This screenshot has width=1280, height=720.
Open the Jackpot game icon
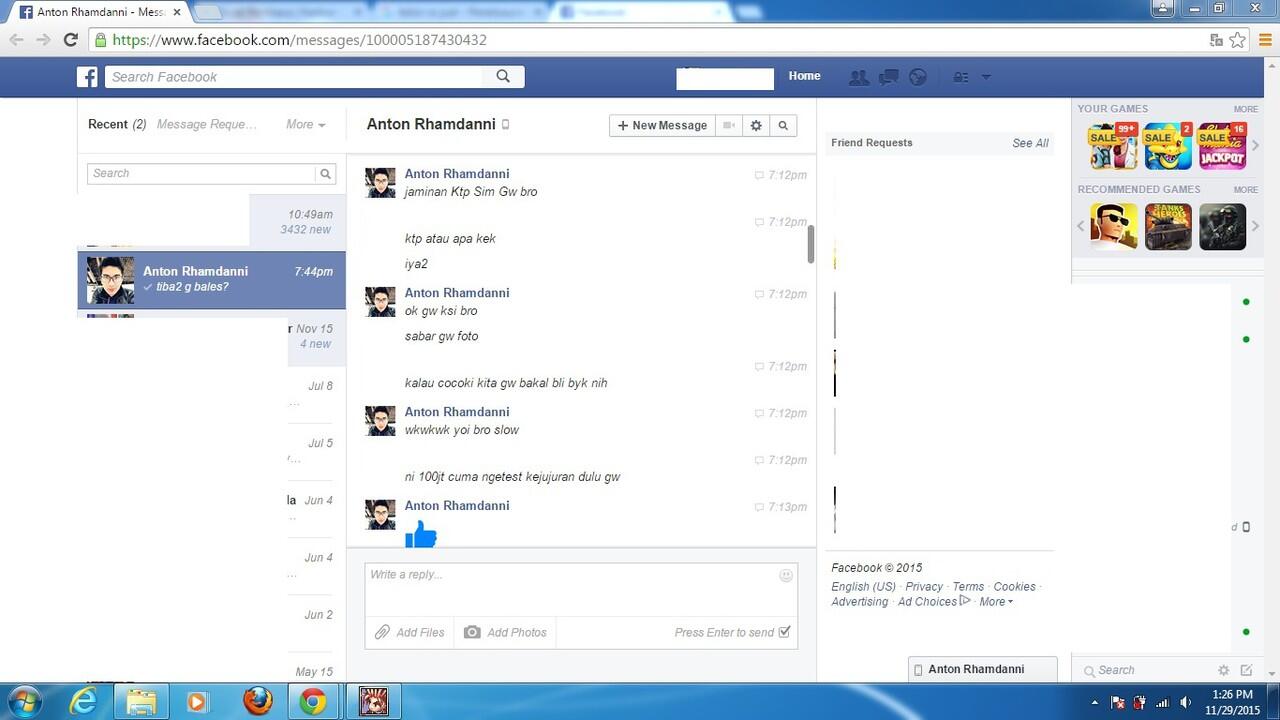click(x=1222, y=147)
